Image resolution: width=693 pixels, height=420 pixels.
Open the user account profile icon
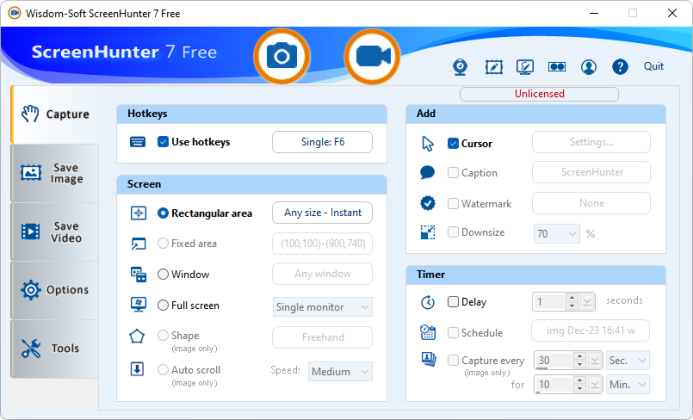pos(589,67)
